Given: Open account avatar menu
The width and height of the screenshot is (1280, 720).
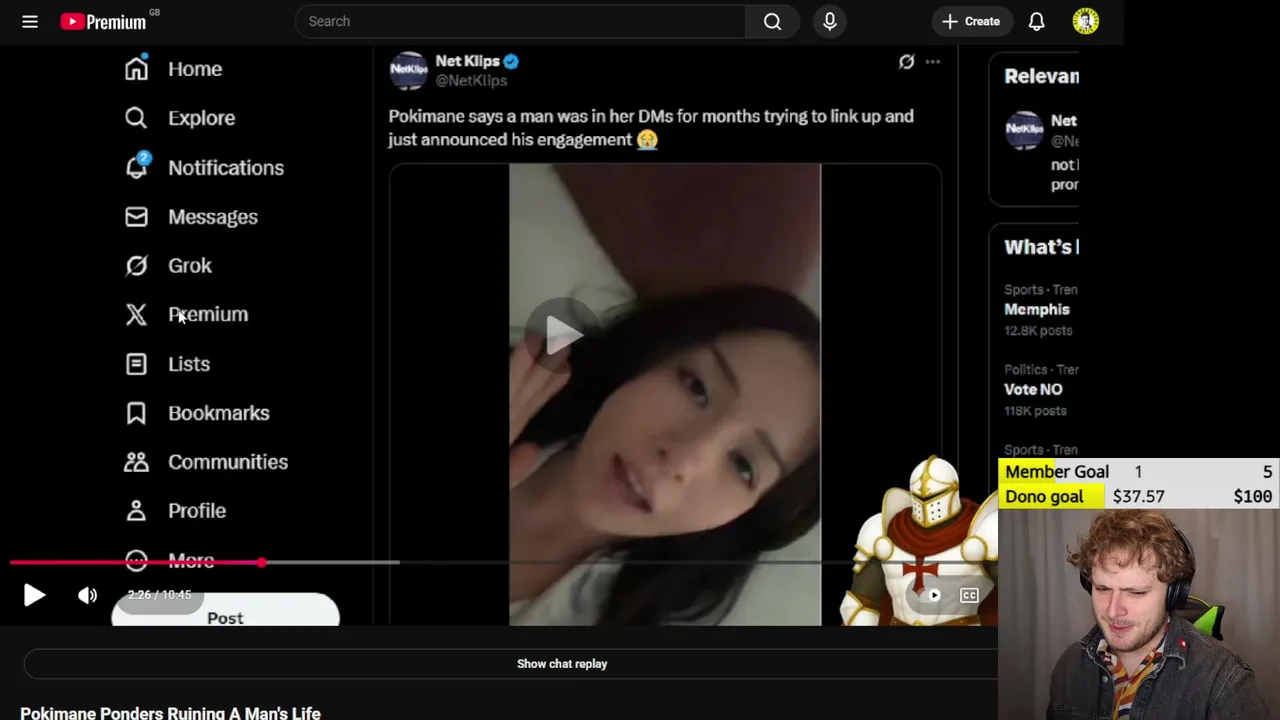Looking at the screenshot, I should click(1085, 21).
